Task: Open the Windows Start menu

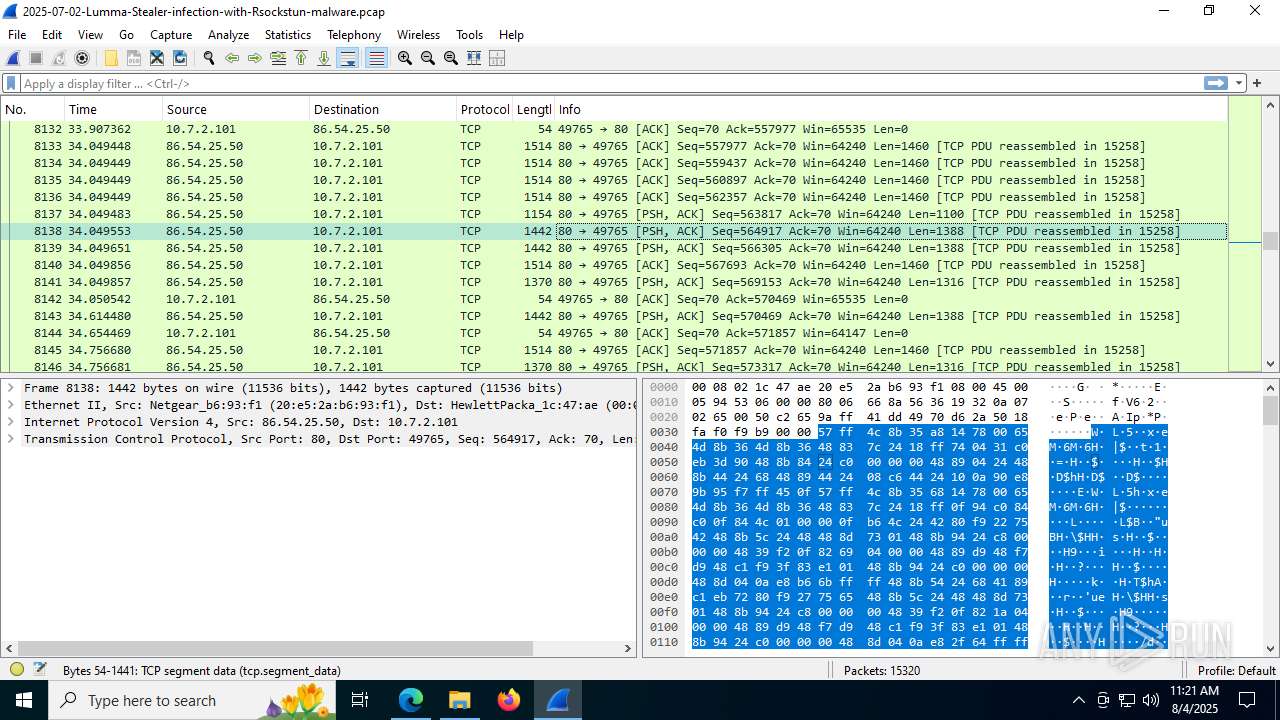Action: [24, 700]
